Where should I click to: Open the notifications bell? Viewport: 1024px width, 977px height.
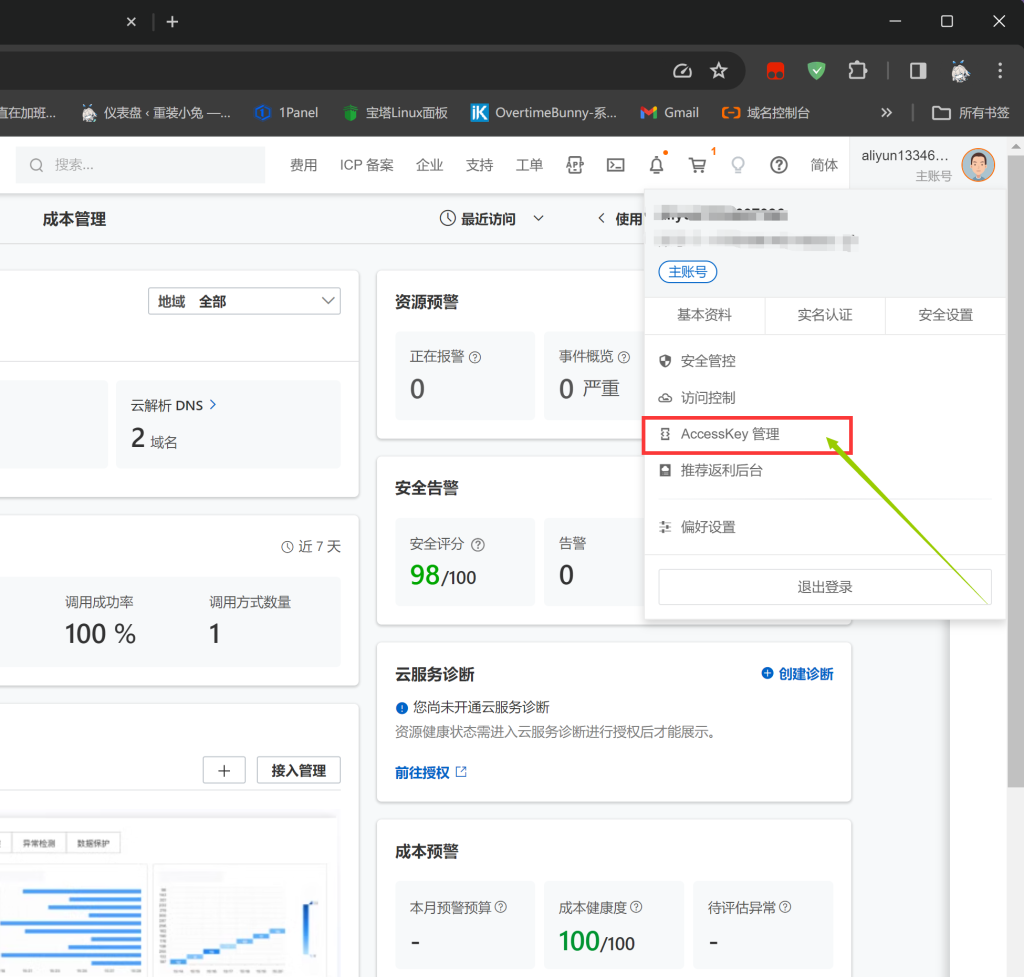tap(656, 165)
